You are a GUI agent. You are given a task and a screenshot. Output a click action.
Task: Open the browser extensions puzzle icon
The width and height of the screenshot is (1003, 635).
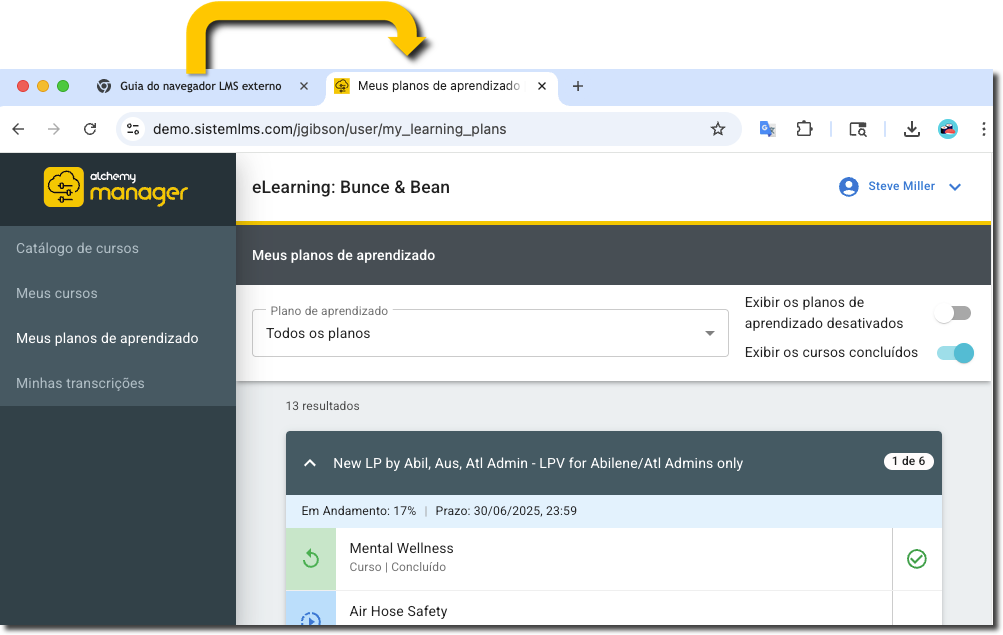804,129
